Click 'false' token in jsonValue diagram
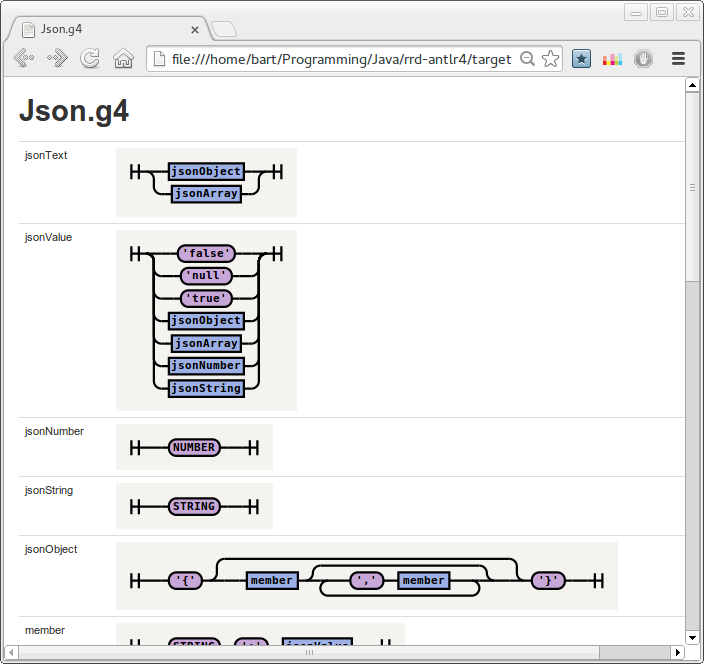Screen dimensions: 704x664 coord(206,254)
